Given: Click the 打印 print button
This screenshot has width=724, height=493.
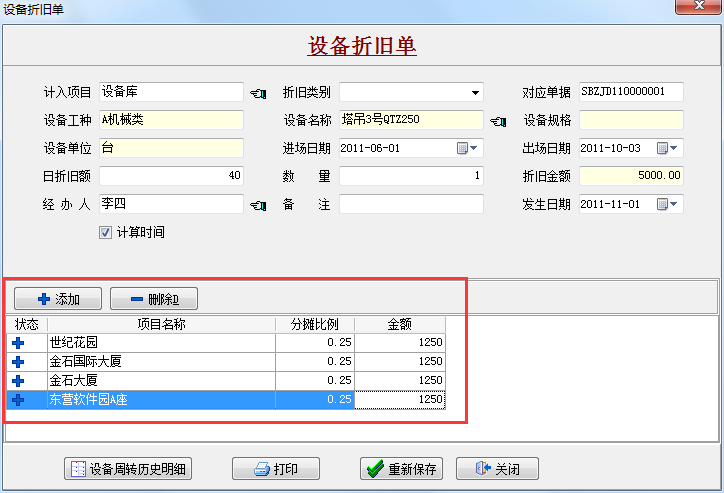Looking at the screenshot, I should pos(273,469).
